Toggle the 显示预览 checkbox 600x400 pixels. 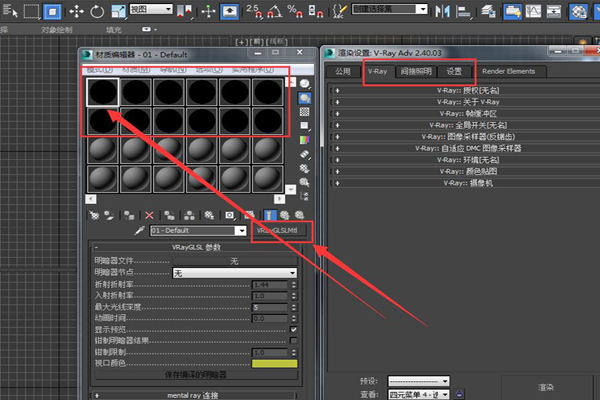[293, 329]
